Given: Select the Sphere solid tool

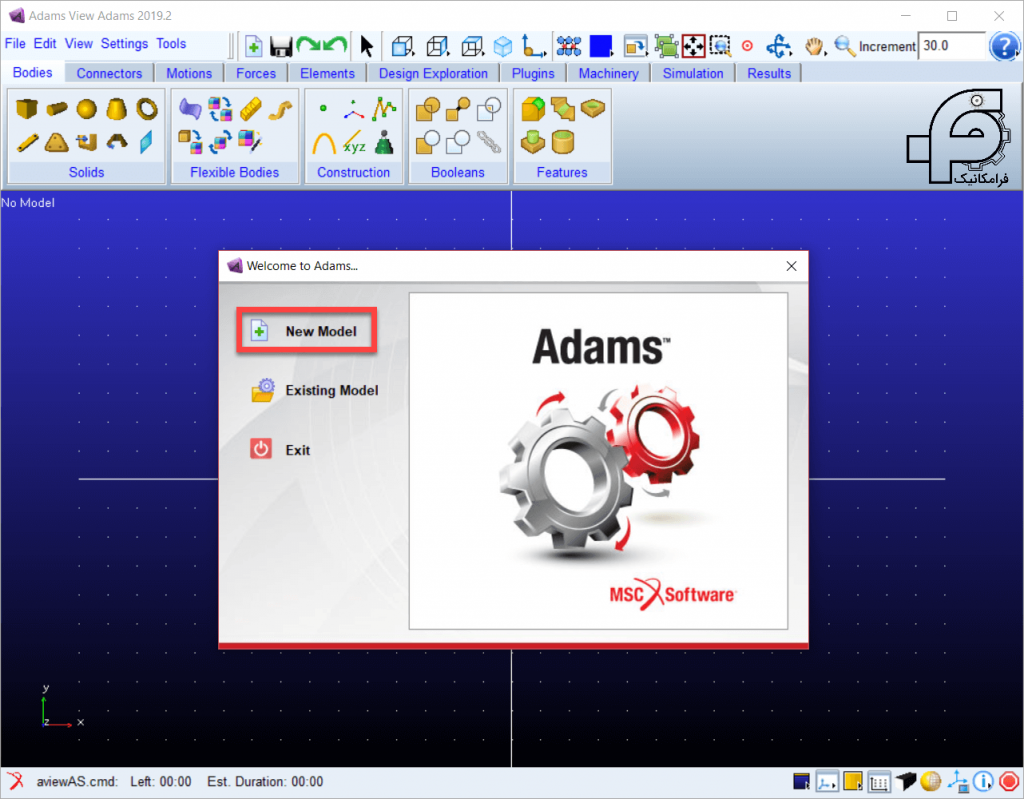Looking at the screenshot, I should pos(86,108).
